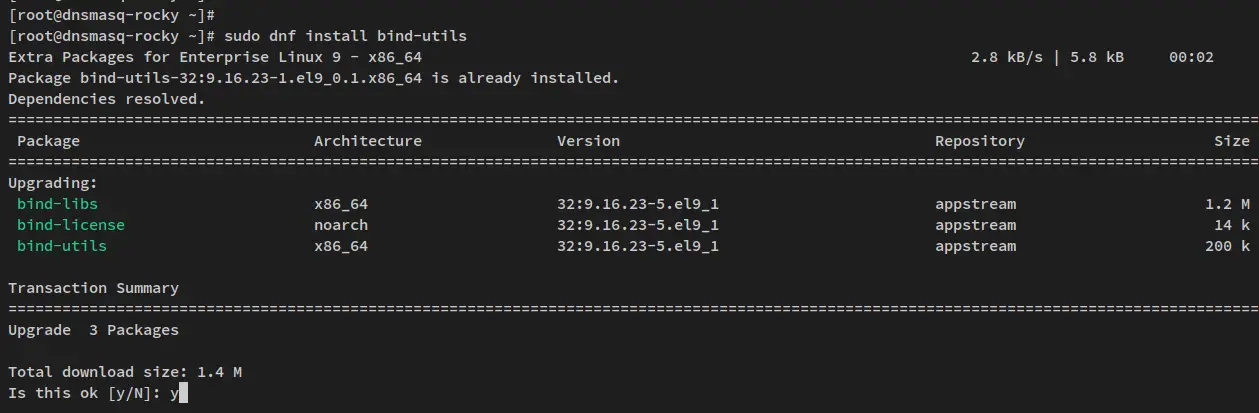Click the 'Transaction Summary' heading
Viewport: 1259px width, 413px height.
tap(93, 288)
